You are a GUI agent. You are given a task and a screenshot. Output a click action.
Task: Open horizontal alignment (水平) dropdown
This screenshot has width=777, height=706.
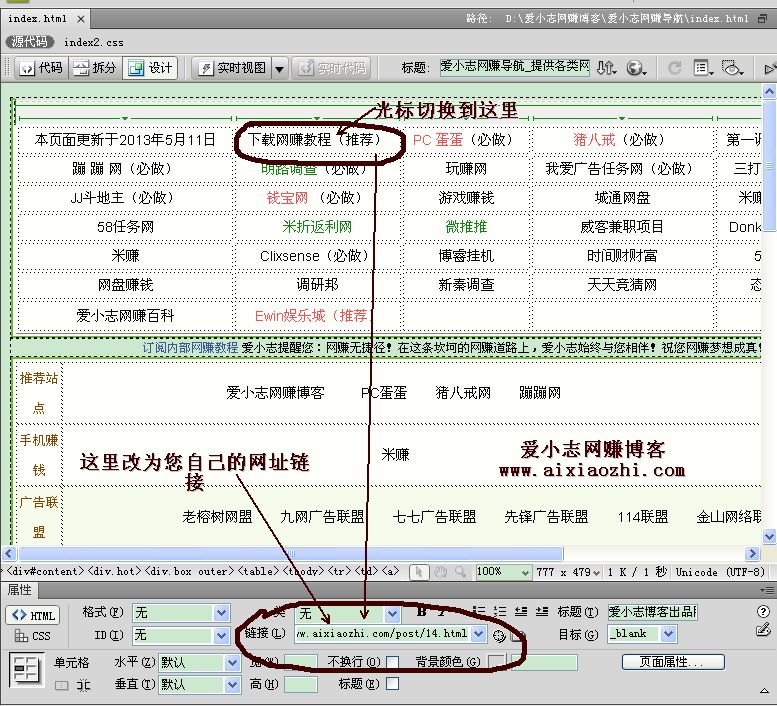point(232,663)
